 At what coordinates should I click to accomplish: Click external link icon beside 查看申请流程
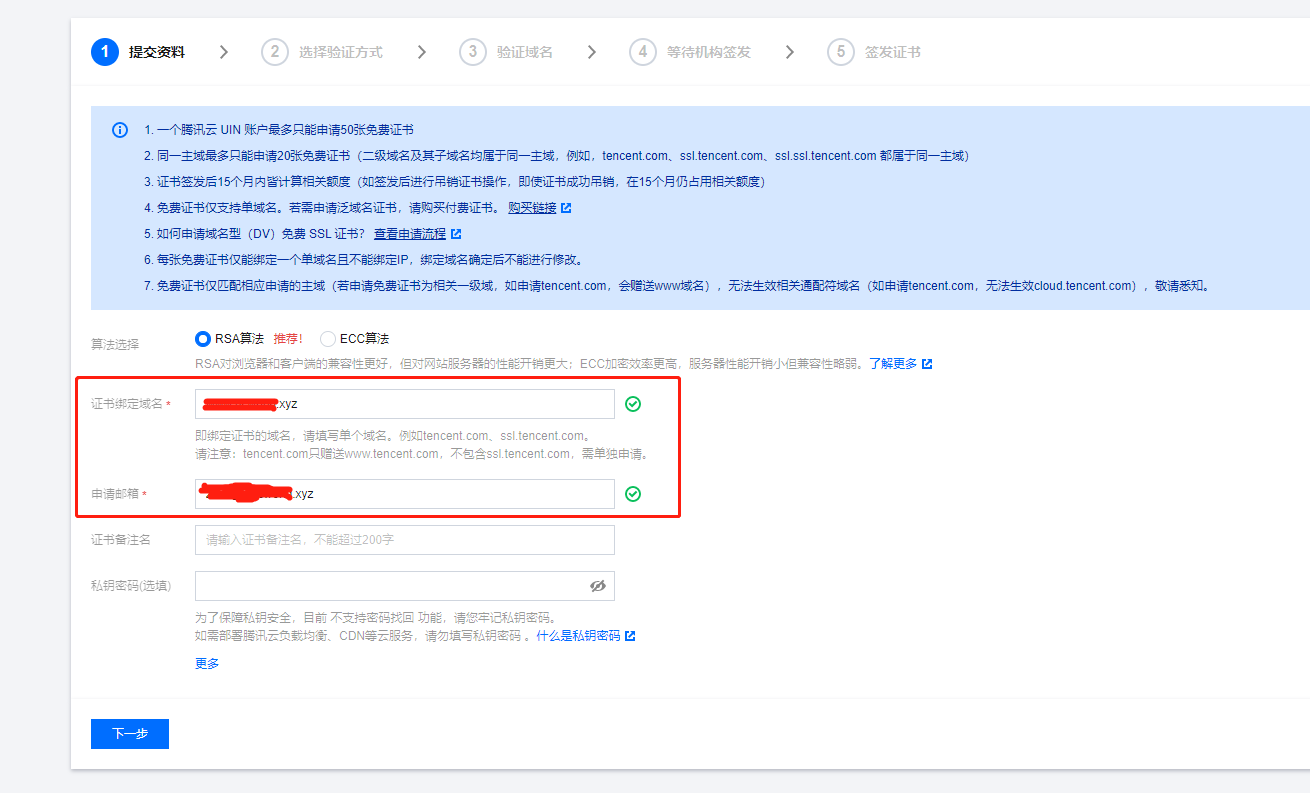pos(456,234)
